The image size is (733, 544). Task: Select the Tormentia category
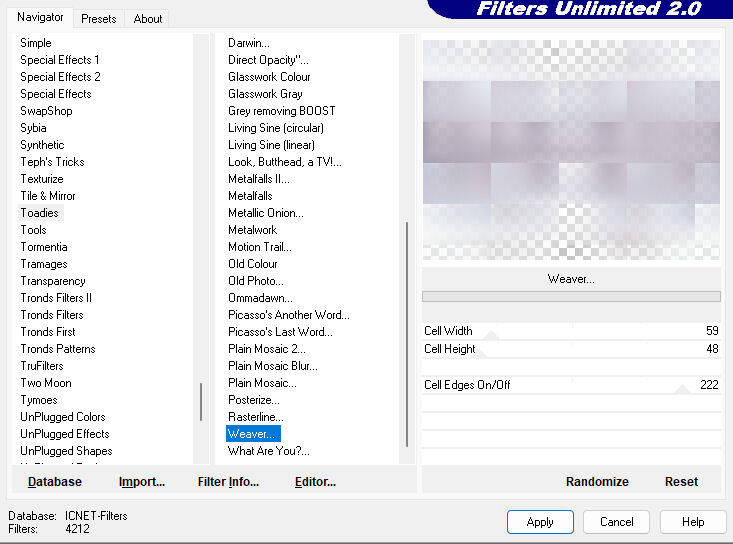[x=43, y=247]
